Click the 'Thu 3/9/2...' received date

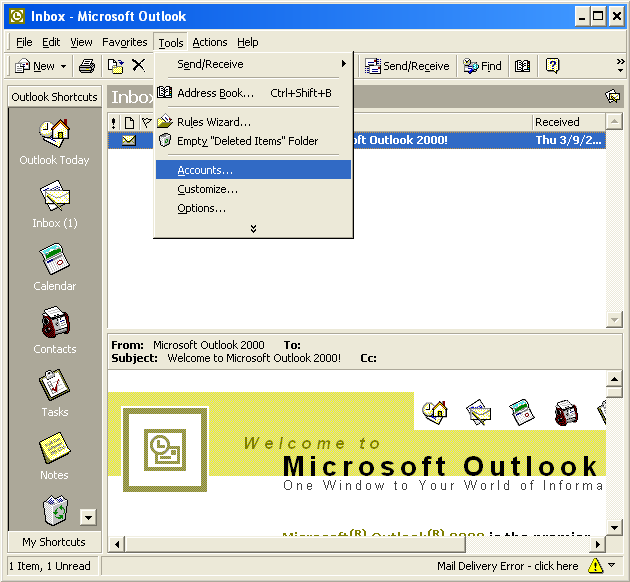coord(569,140)
